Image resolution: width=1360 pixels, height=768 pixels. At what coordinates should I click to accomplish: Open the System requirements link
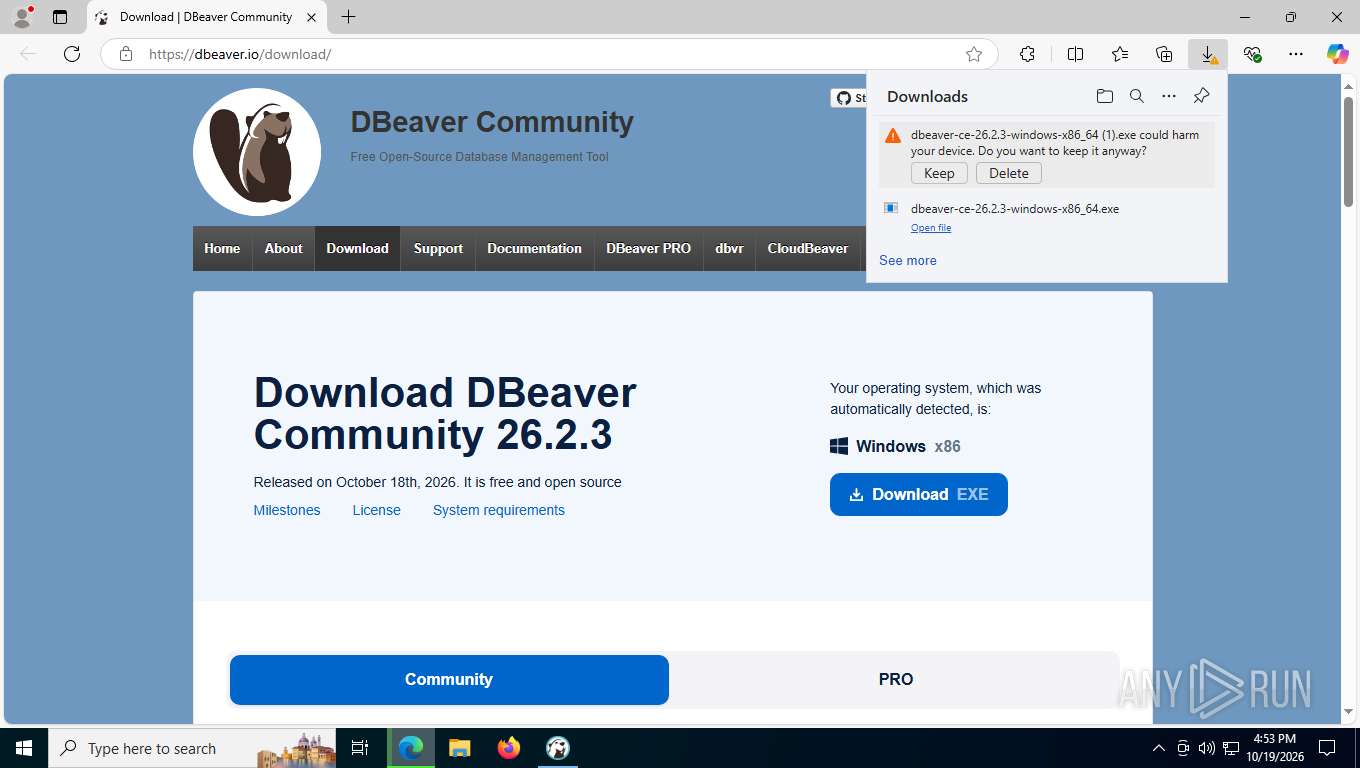coord(499,510)
